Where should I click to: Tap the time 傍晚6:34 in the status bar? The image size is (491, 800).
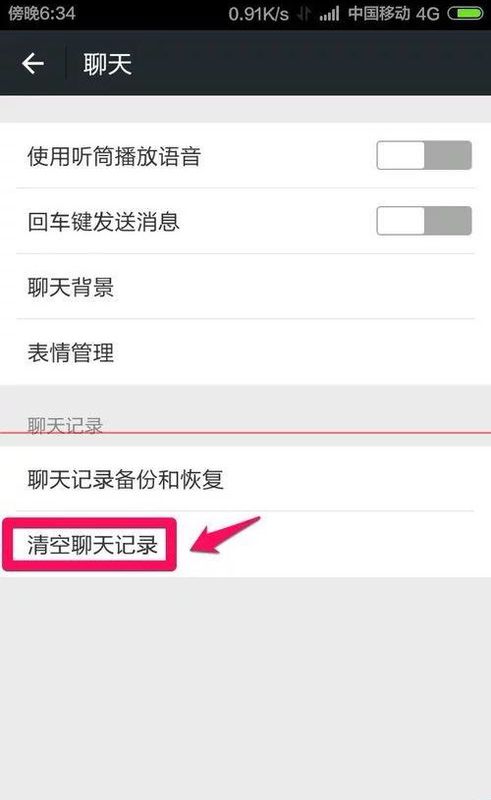point(42,13)
